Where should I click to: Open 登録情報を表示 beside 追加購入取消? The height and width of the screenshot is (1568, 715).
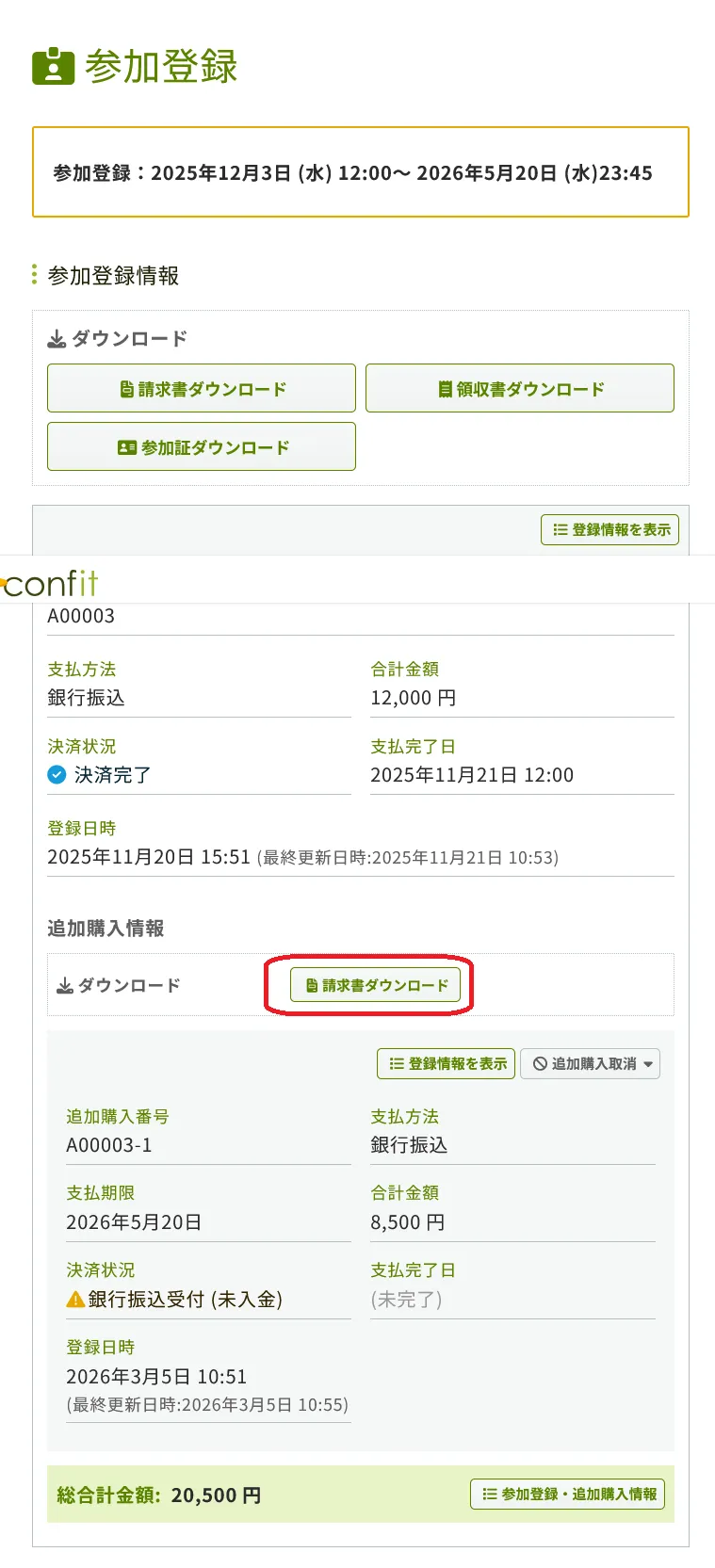pos(446,1063)
